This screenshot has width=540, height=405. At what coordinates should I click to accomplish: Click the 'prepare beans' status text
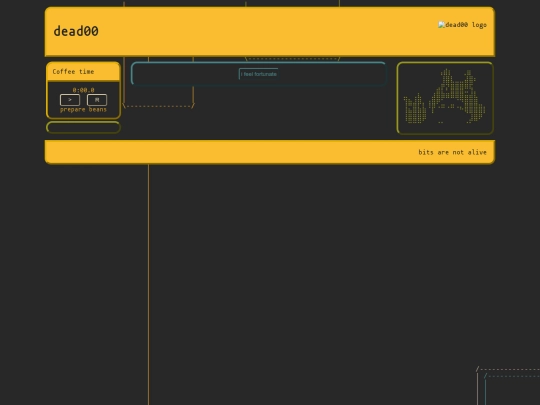click(x=83, y=110)
